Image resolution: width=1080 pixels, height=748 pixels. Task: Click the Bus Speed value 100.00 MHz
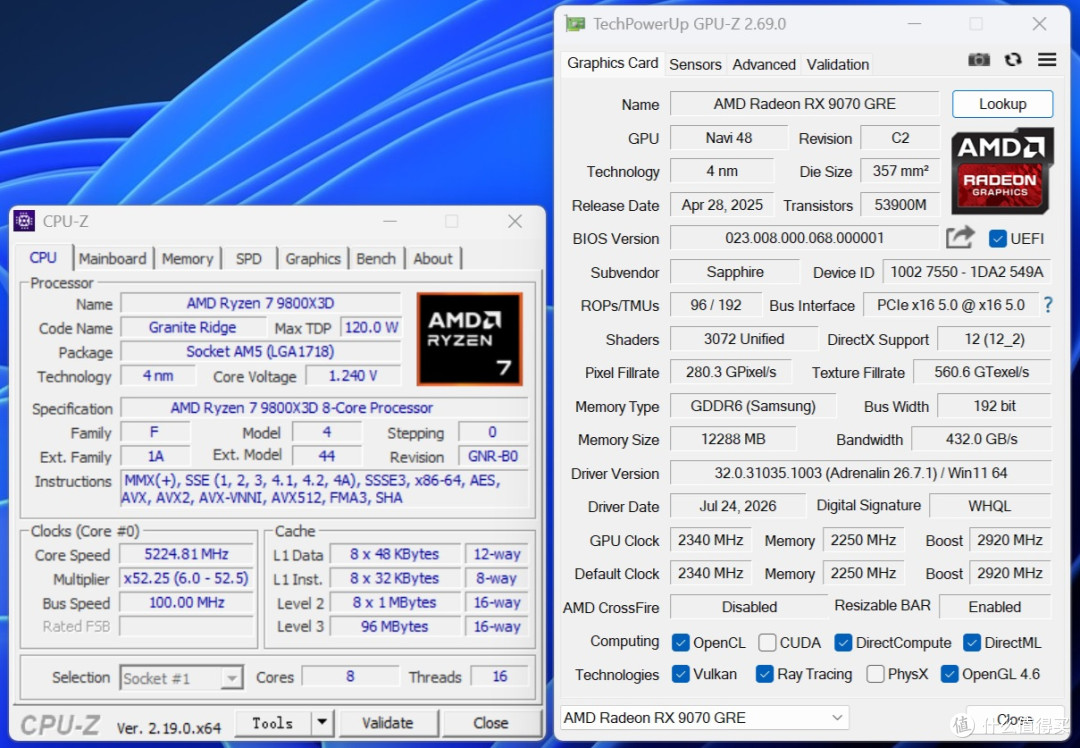pos(186,602)
